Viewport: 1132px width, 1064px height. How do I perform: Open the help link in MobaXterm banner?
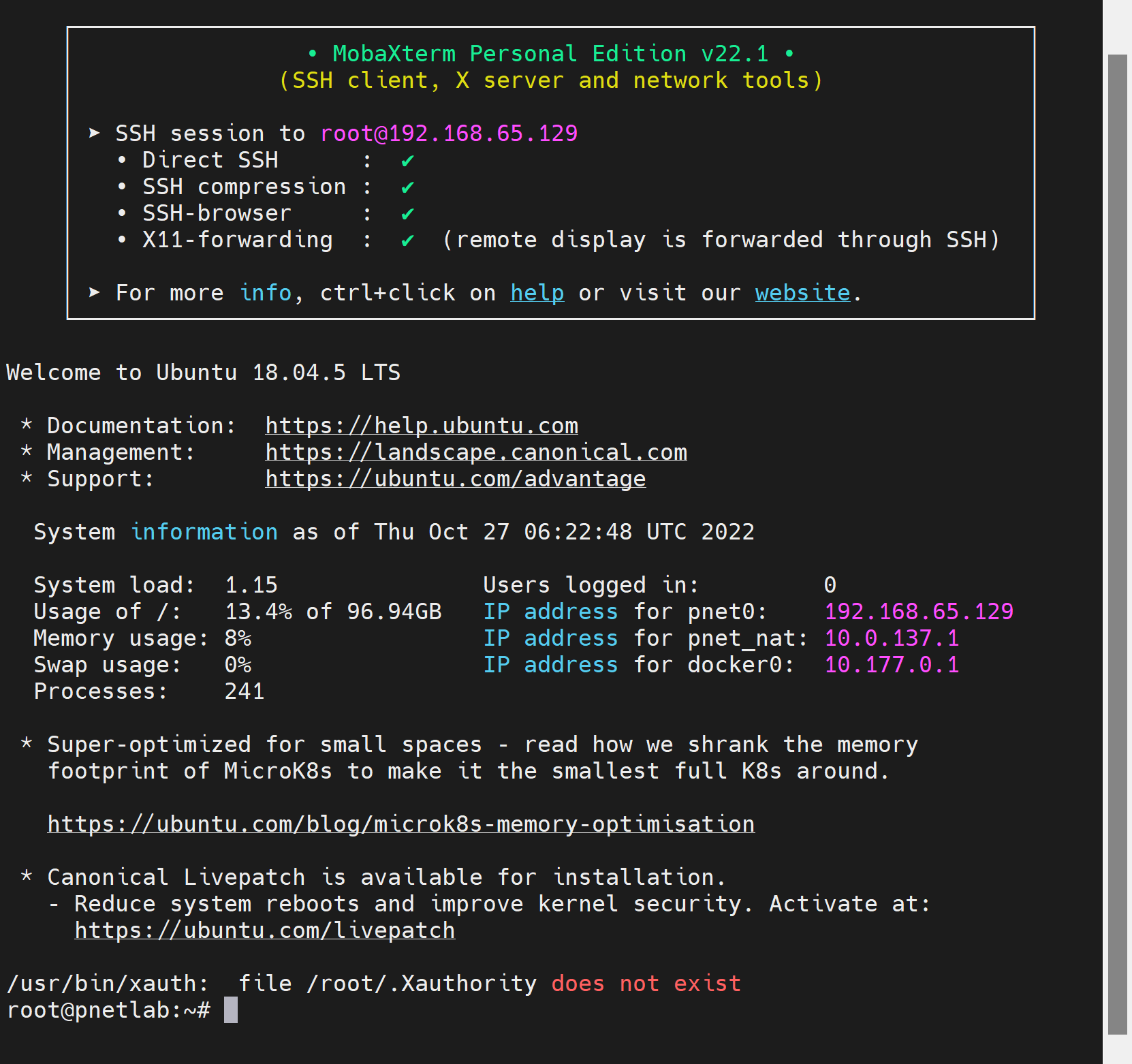(537, 293)
